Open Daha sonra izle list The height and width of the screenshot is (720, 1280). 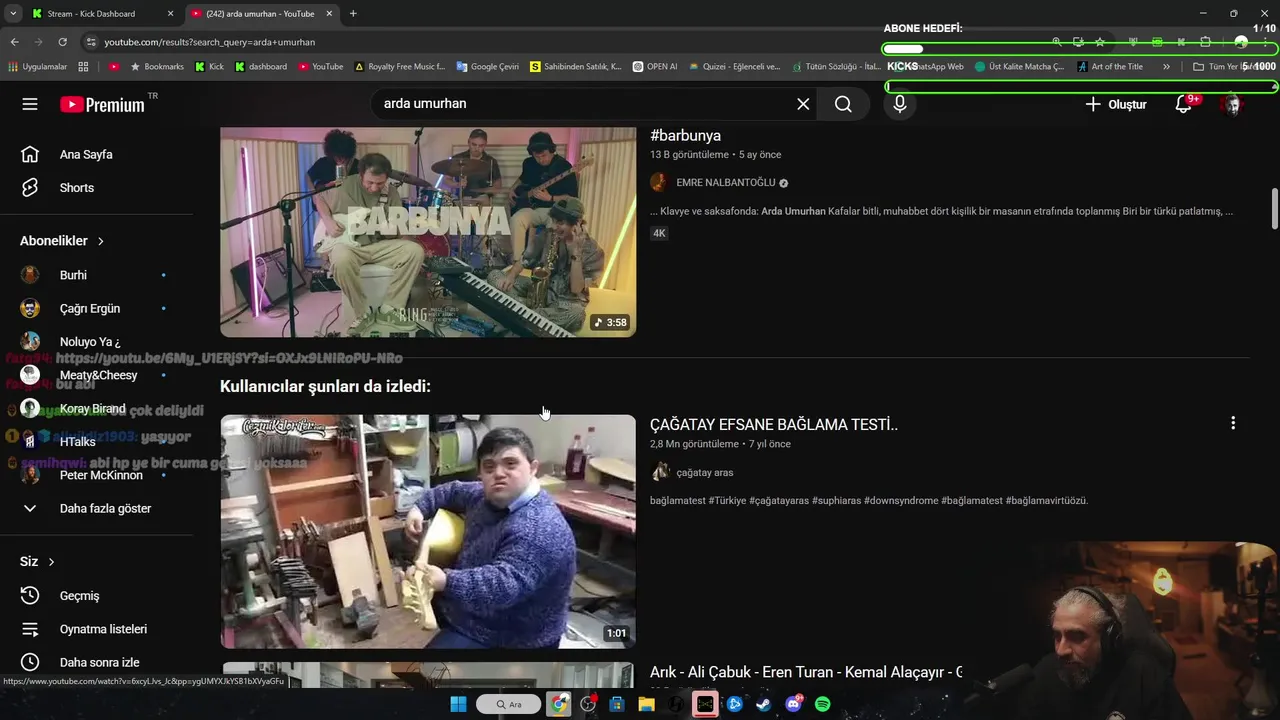(x=98, y=662)
